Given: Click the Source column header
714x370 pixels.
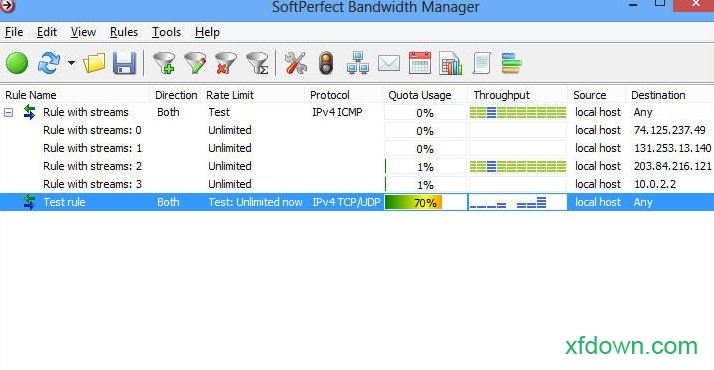Looking at the screenshot, I should coord(597,95).
